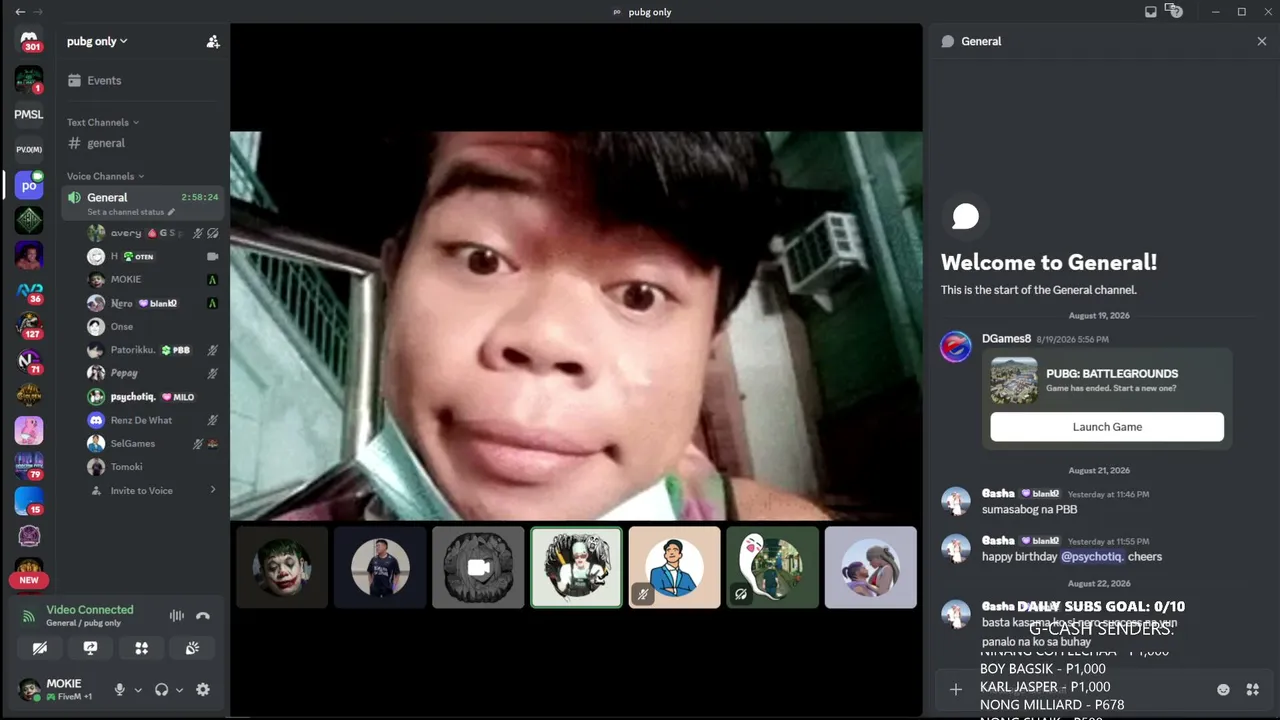Collapse the Text Channels category
The image size is (1280, 720).
coord(103,122)
